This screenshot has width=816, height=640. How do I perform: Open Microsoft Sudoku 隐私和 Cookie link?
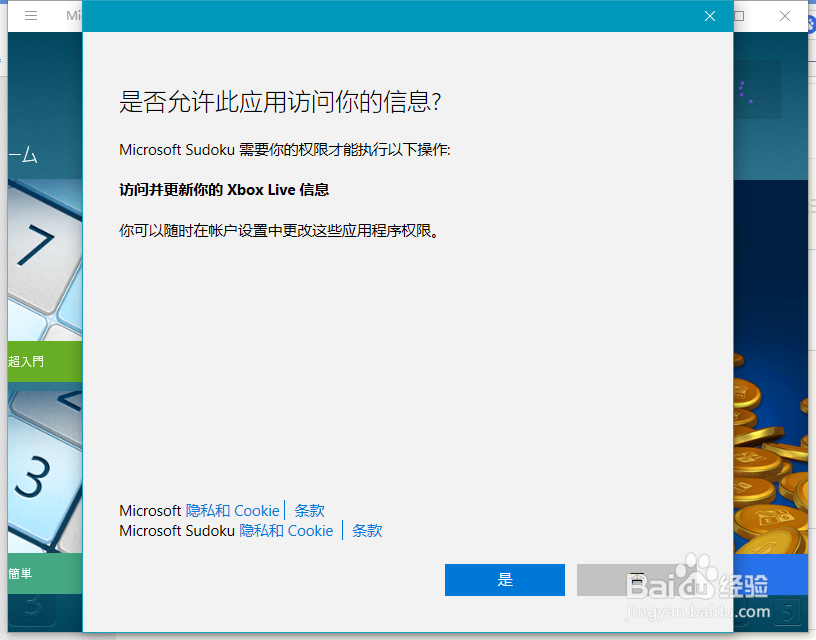point(286,531)
